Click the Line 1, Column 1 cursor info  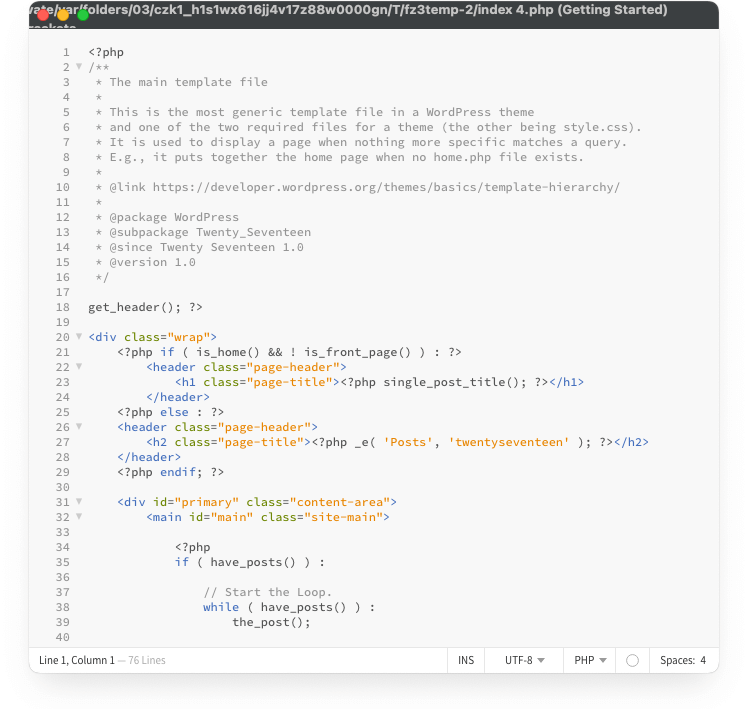click(76, 660)
